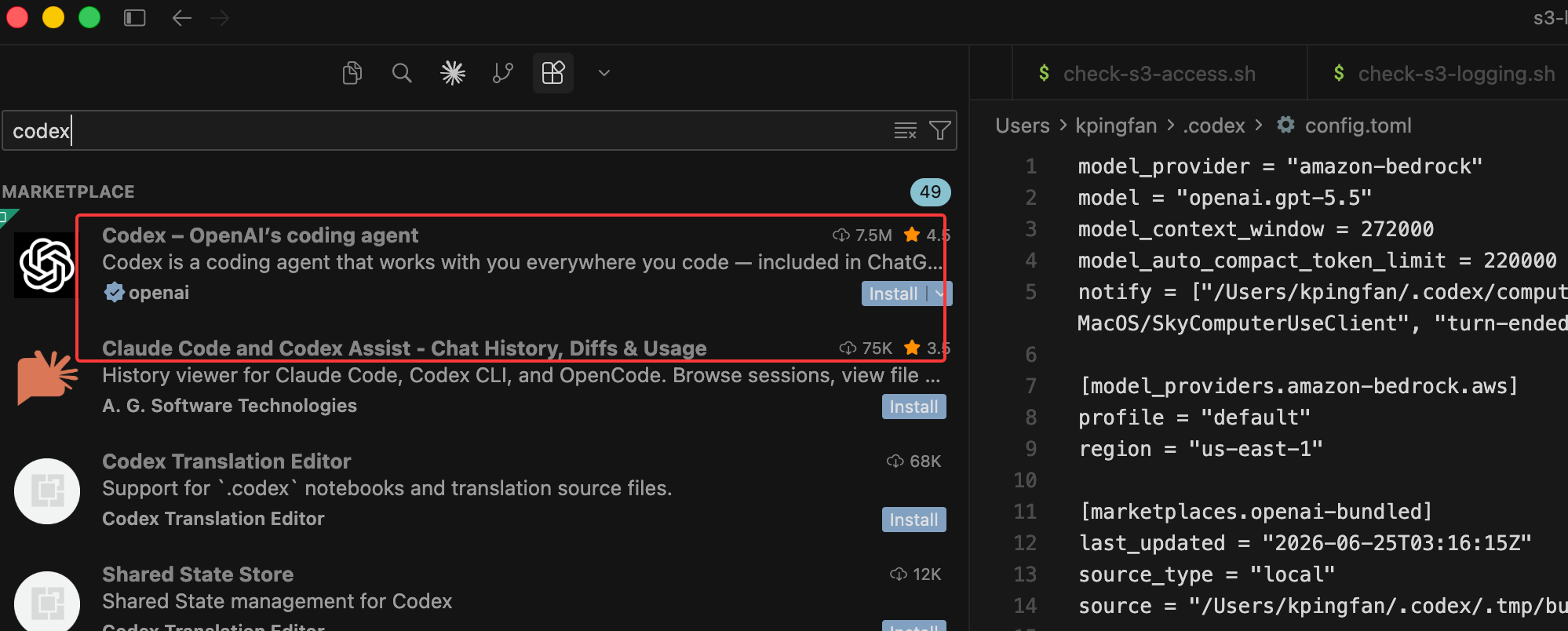Click the model = "openai.gpt-5.5" line
This screenshot has height=631, width=1568.
click(1224, 198)
